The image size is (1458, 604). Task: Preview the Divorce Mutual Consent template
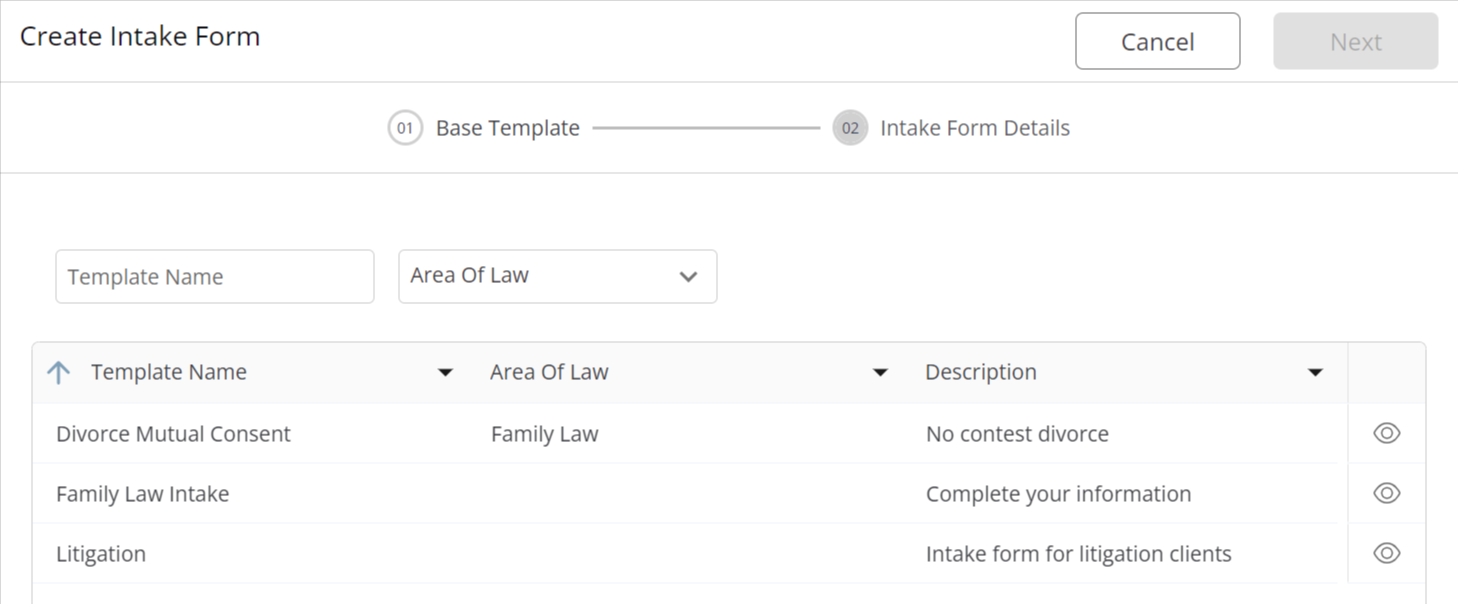1386,433
